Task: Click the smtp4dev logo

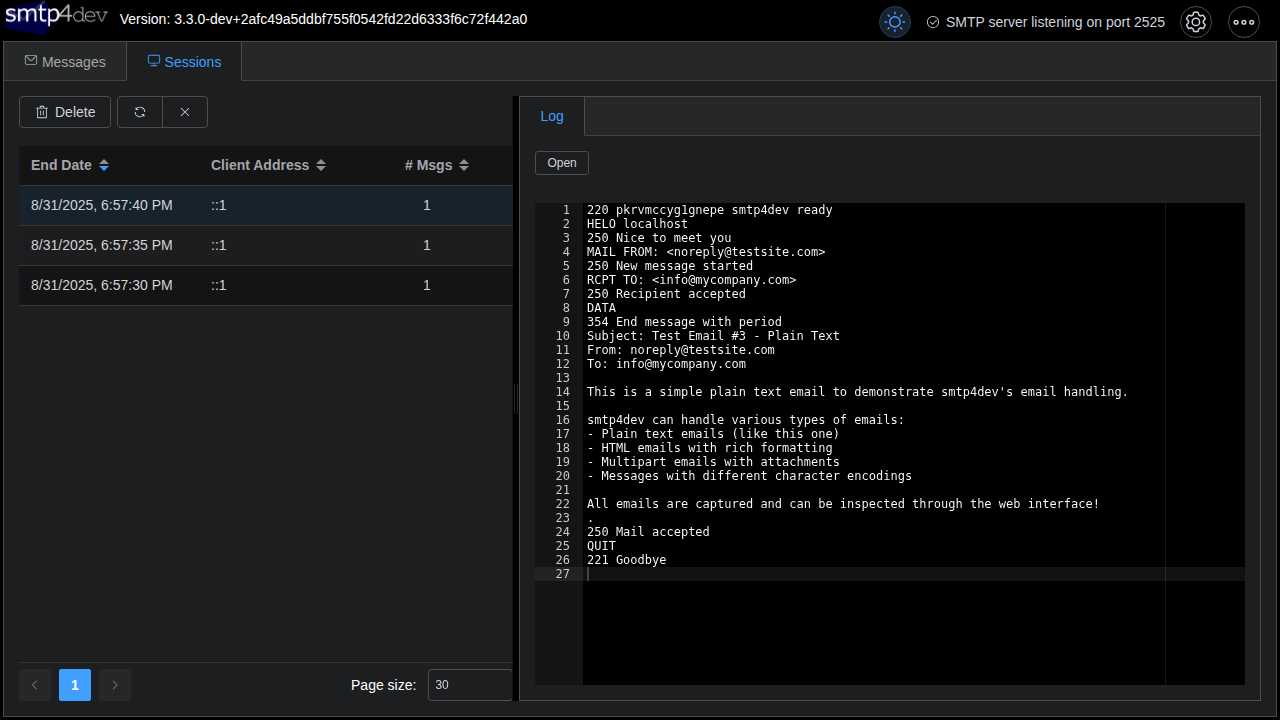Action: point(56,19)
